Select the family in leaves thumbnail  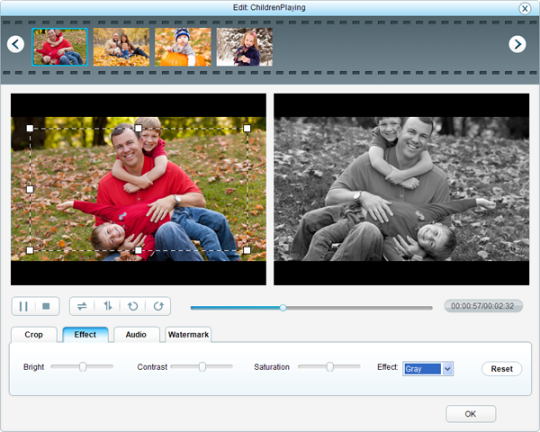point(121,47)
